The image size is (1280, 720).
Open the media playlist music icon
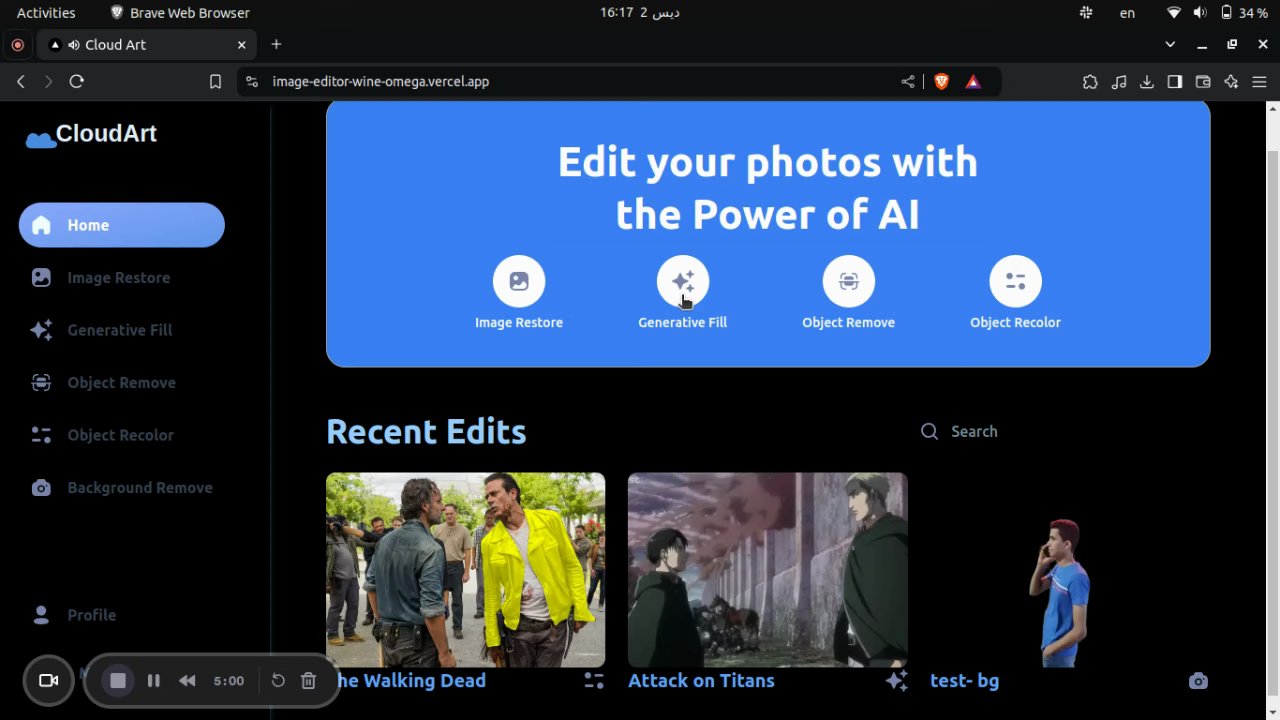tap(1119, 81)
